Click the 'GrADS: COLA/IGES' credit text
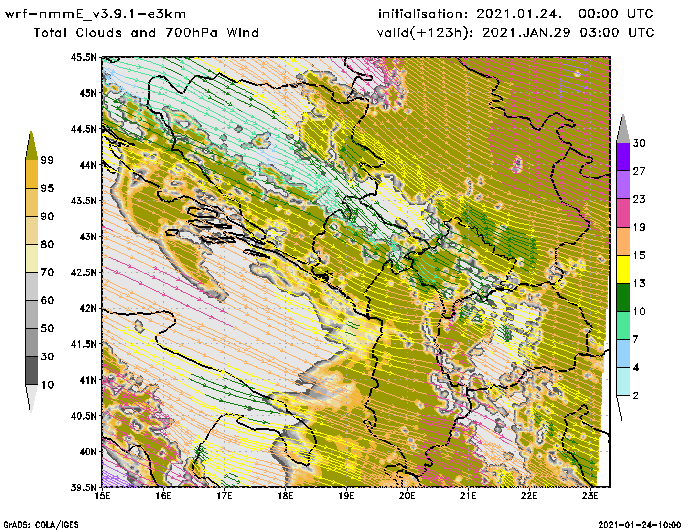Image resolution: width=700 pixels, height=530 pixels. click(41, 525)
